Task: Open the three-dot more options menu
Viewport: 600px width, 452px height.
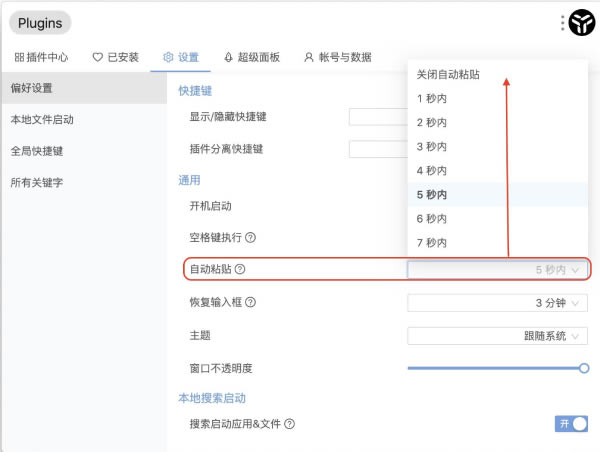Action: tap(563, 22)
